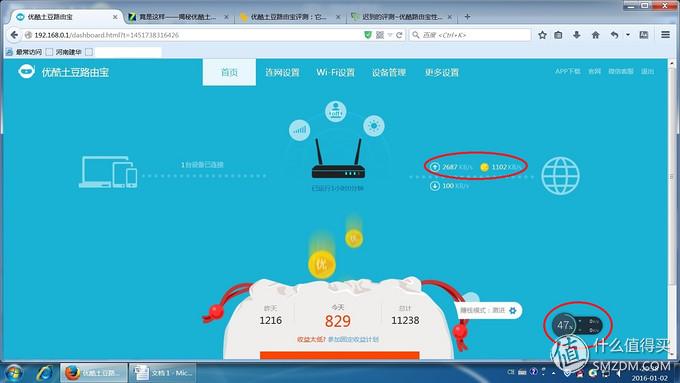The image size is (680, 383).
Task: Open the 更多设置 navigation tab
Action: 442,72
